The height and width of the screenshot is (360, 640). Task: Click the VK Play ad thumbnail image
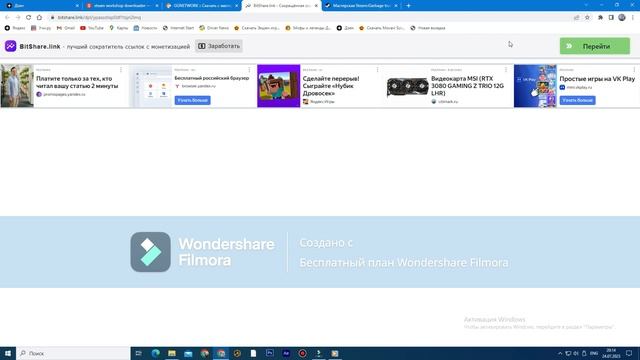coord(535,86)
